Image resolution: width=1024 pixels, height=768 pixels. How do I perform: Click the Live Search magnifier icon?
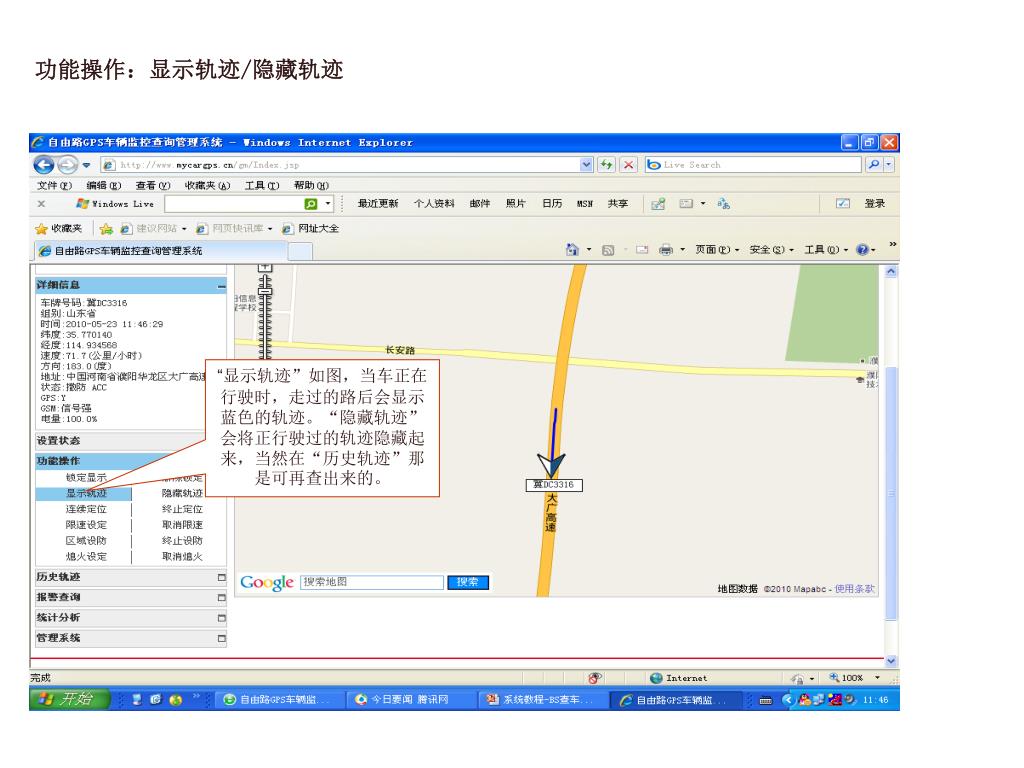coord(873,164)
